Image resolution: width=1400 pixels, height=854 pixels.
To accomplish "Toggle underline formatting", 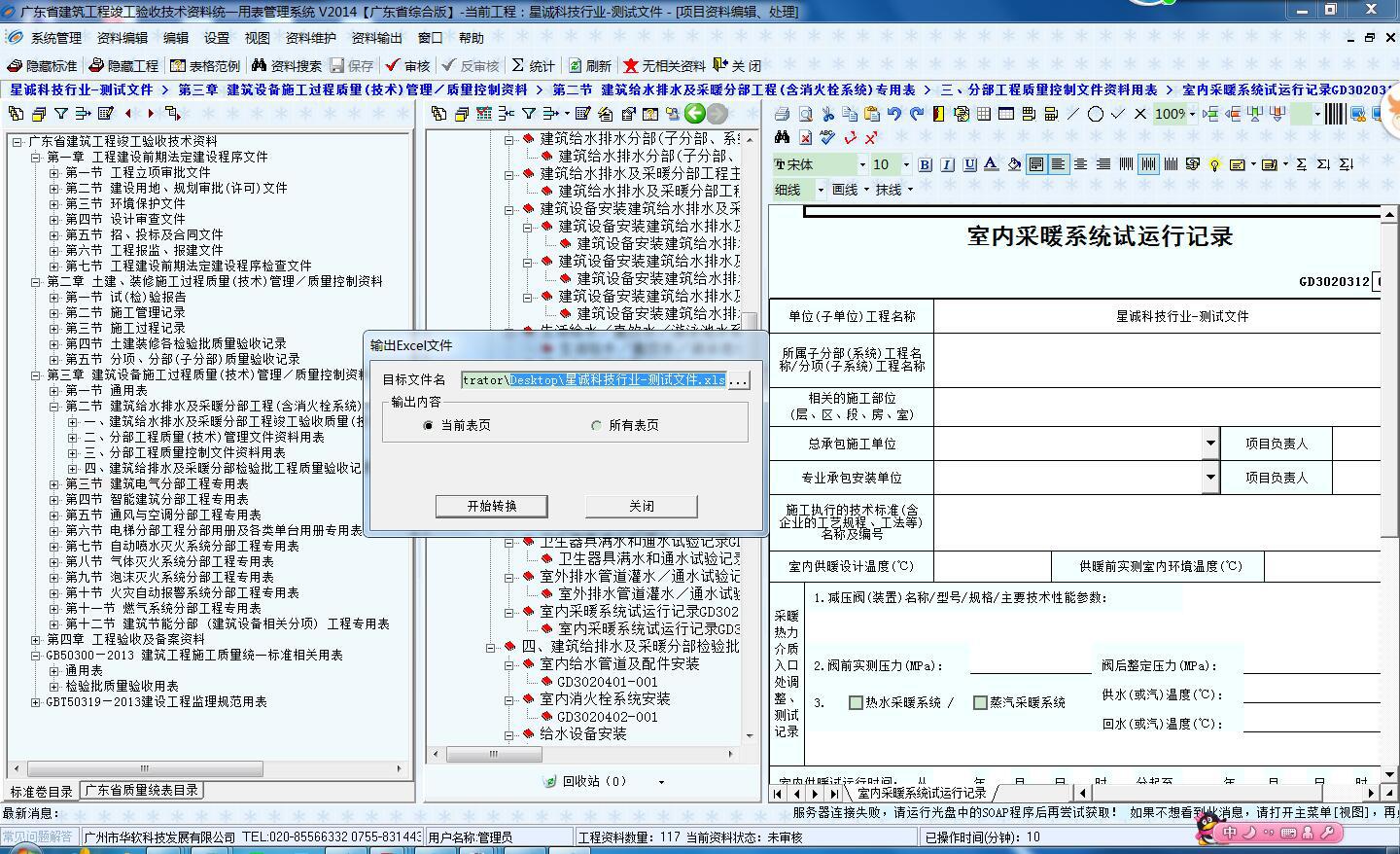I will (x=969, y=164).
